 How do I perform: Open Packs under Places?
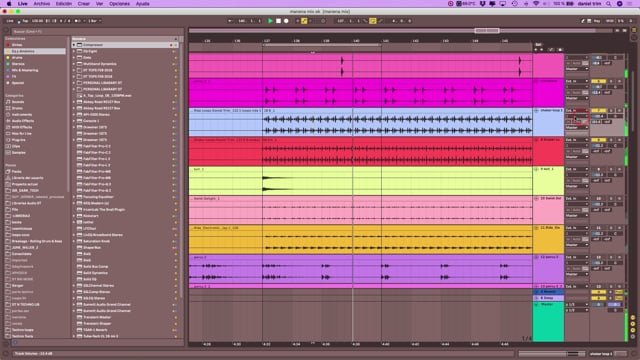(16, 171)
